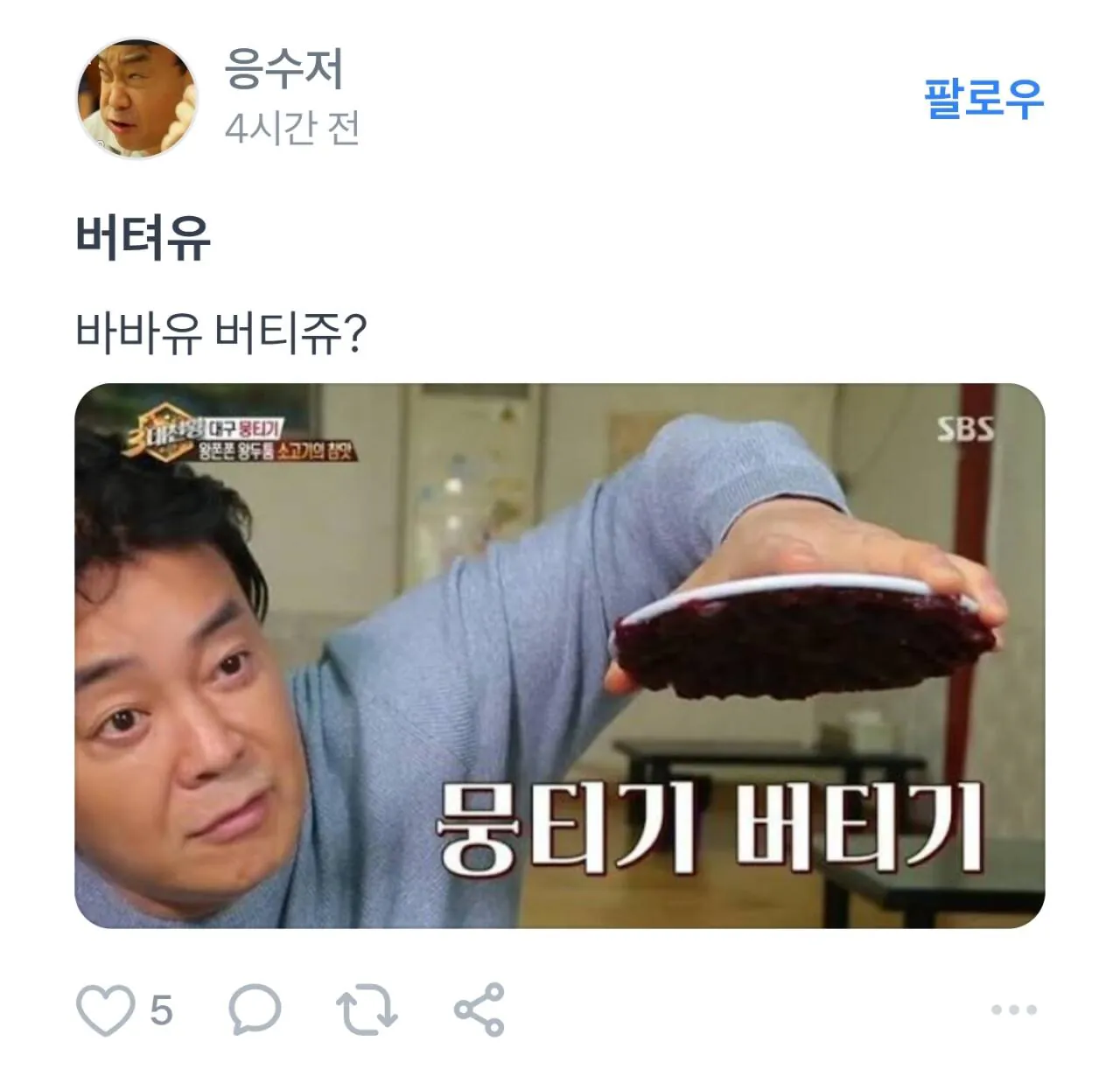
Task: Repost using the circular arrows icon
Action: point(367,1010)
